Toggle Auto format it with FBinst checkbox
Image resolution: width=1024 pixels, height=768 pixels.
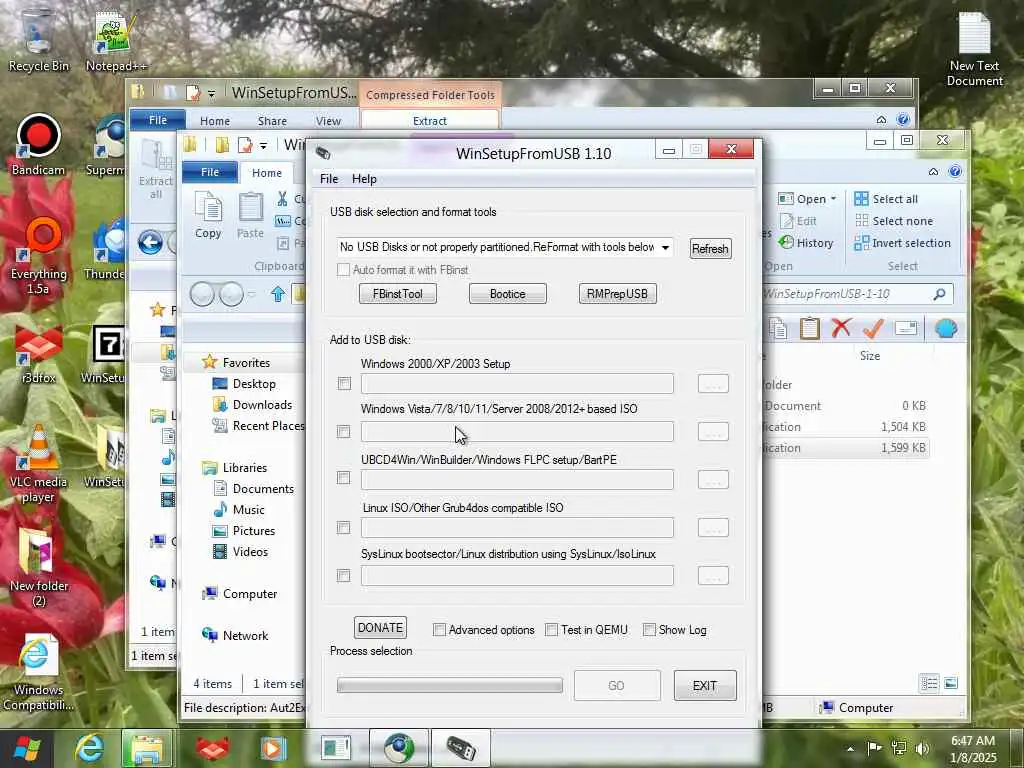tap(344, 270)
